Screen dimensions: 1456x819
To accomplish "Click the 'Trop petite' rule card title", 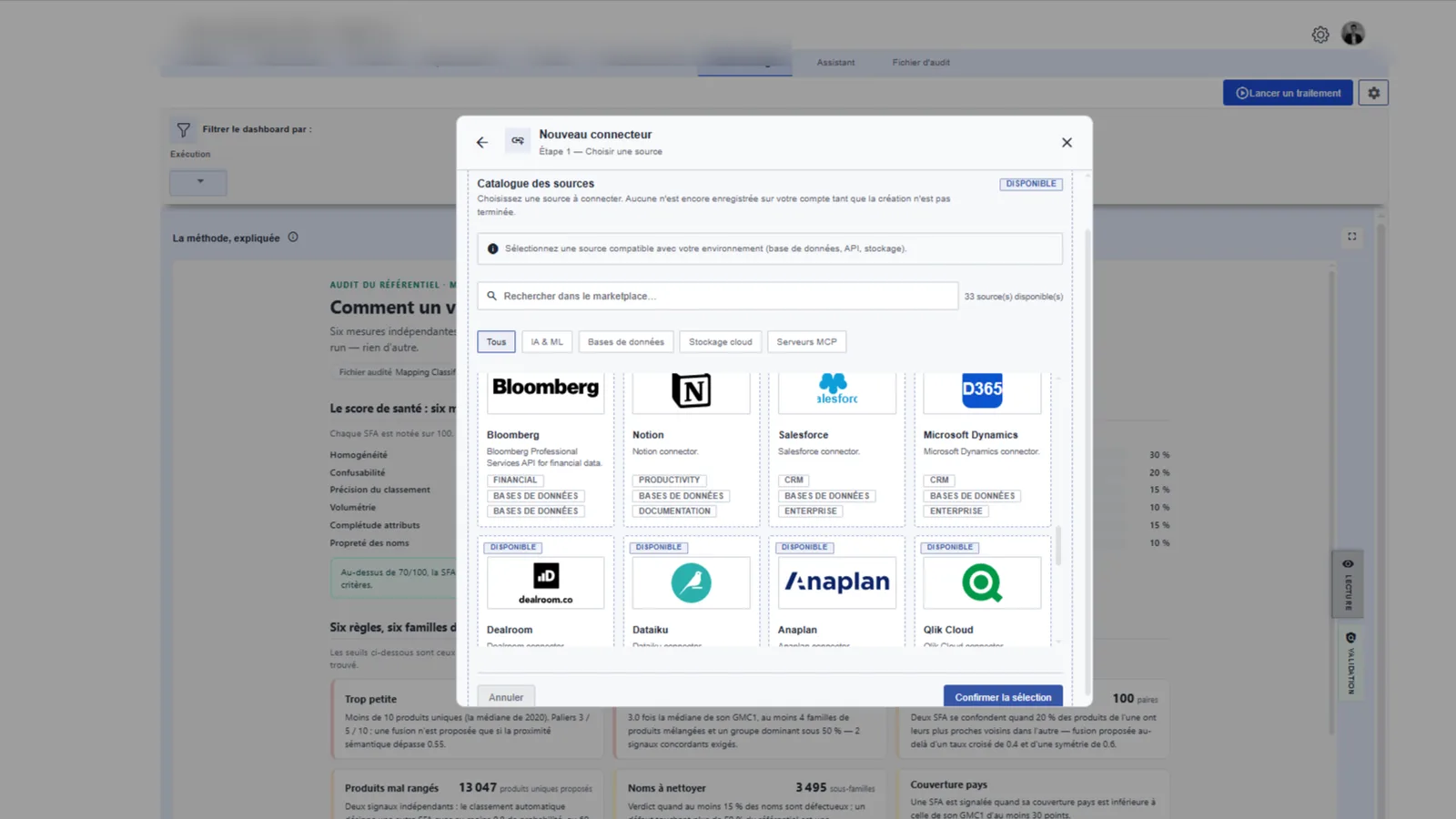I will point(370,699).
